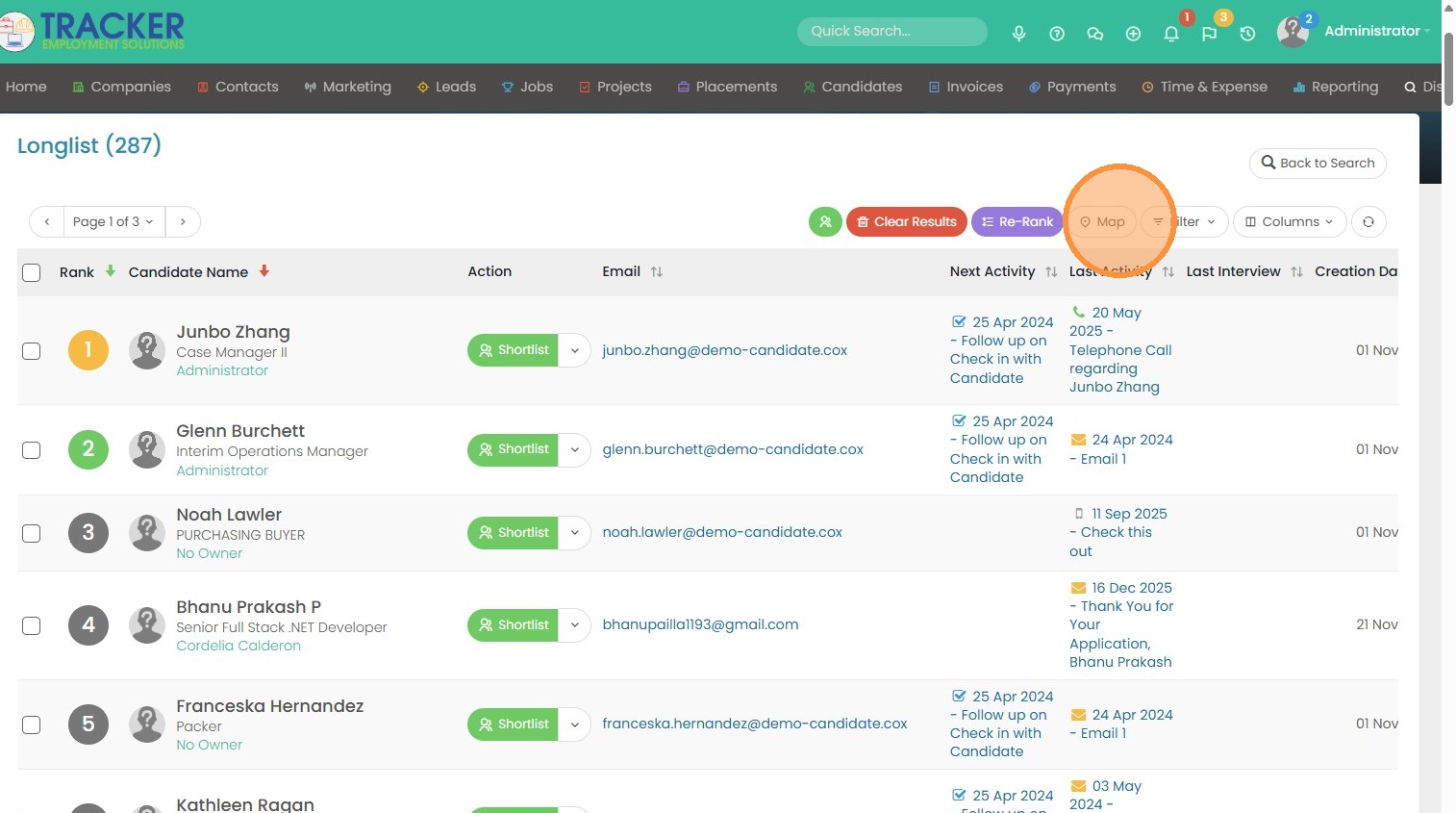Open the Page 1 of 3 selector
The image size is (1456, 813).
113,222
